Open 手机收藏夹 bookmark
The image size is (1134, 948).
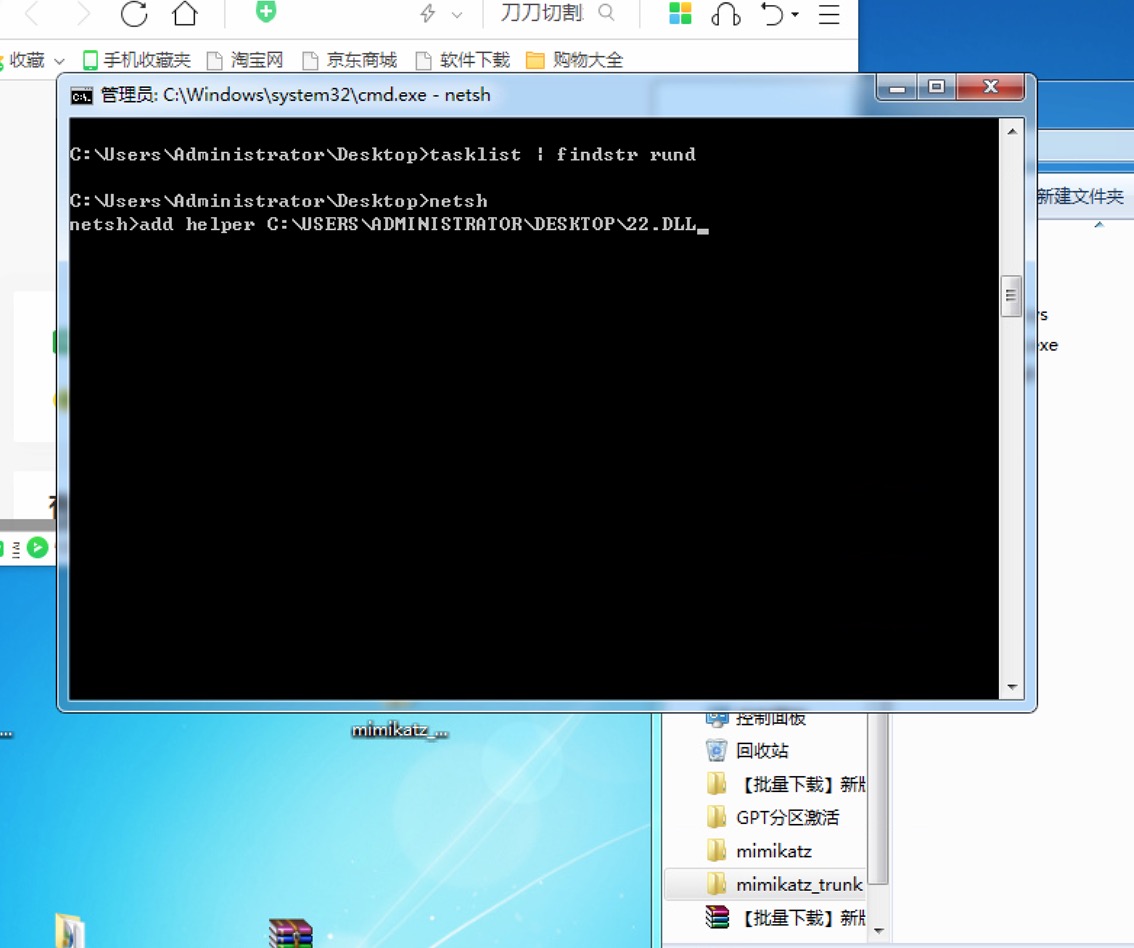[x=137, y=60]
